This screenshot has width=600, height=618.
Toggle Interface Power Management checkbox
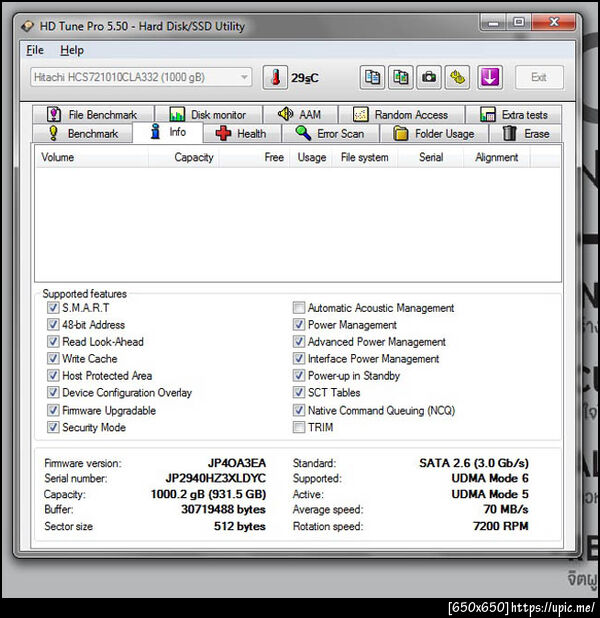click(299, 358)
